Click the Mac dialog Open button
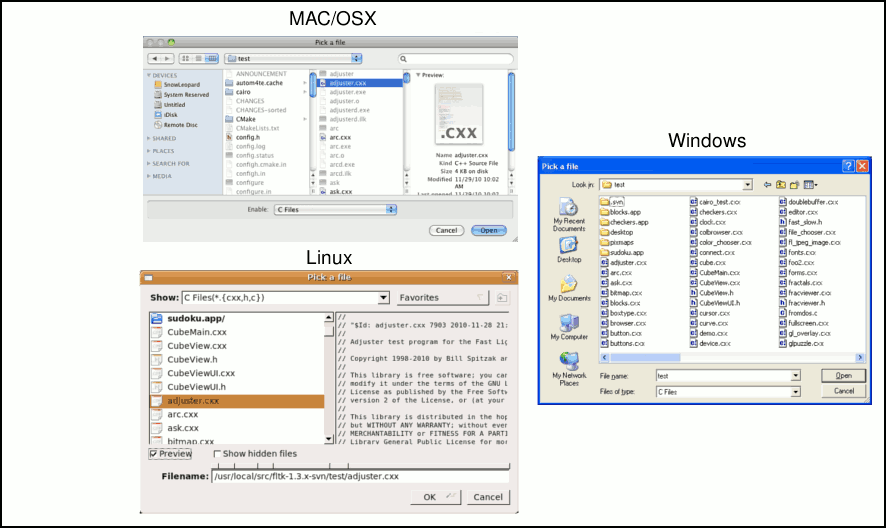This screenshot has height=528, width=886. pos(488,230)
